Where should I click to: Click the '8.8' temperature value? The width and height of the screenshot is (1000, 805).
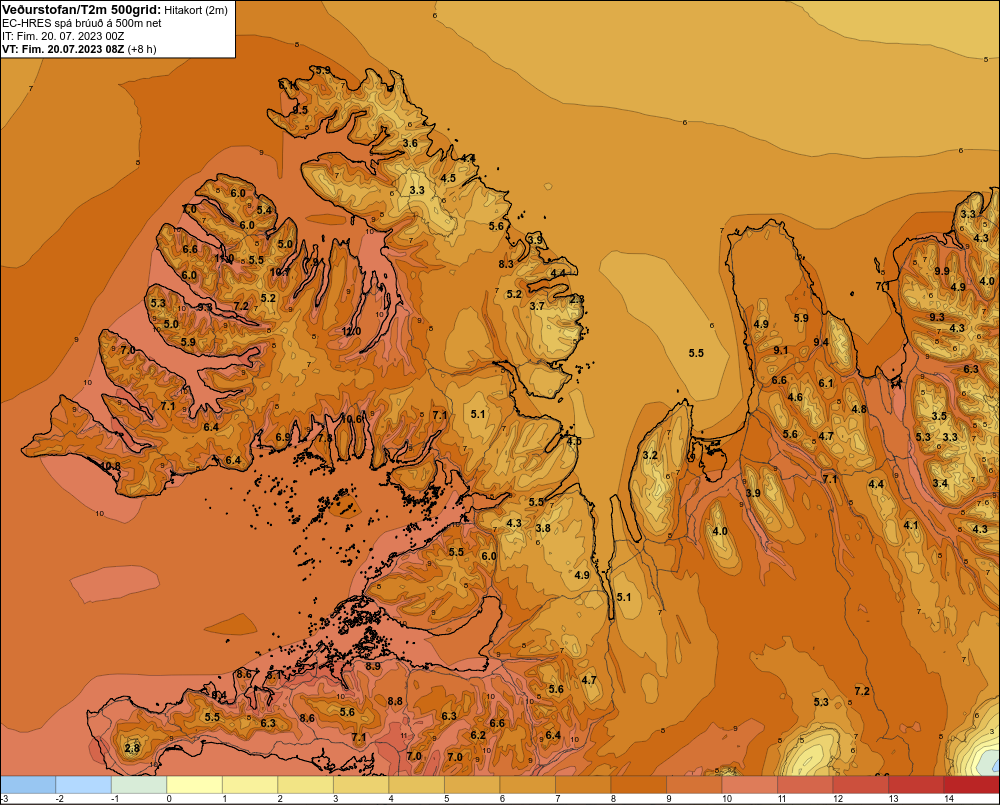click(395, 701)
